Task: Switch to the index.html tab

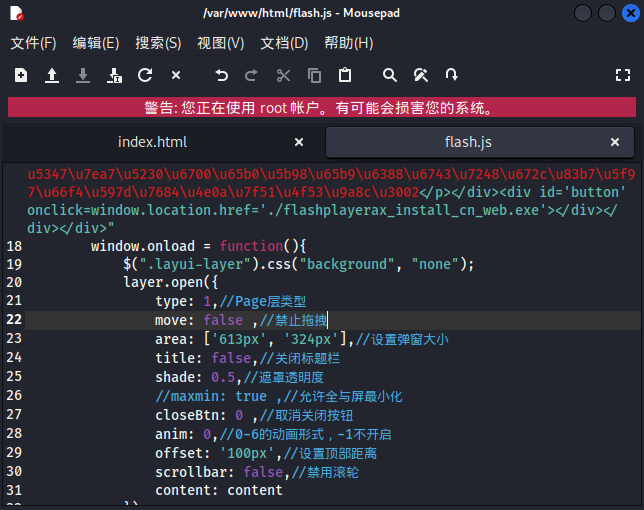Action: click(x=152, y=142)
